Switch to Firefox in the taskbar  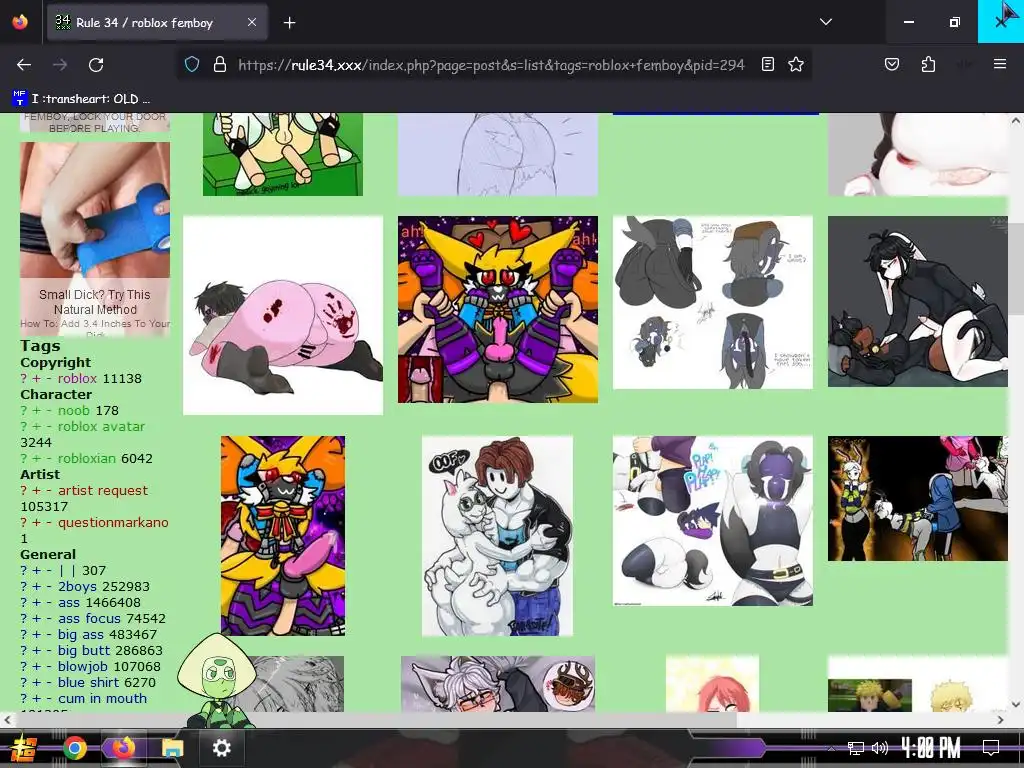click(123, 748)
